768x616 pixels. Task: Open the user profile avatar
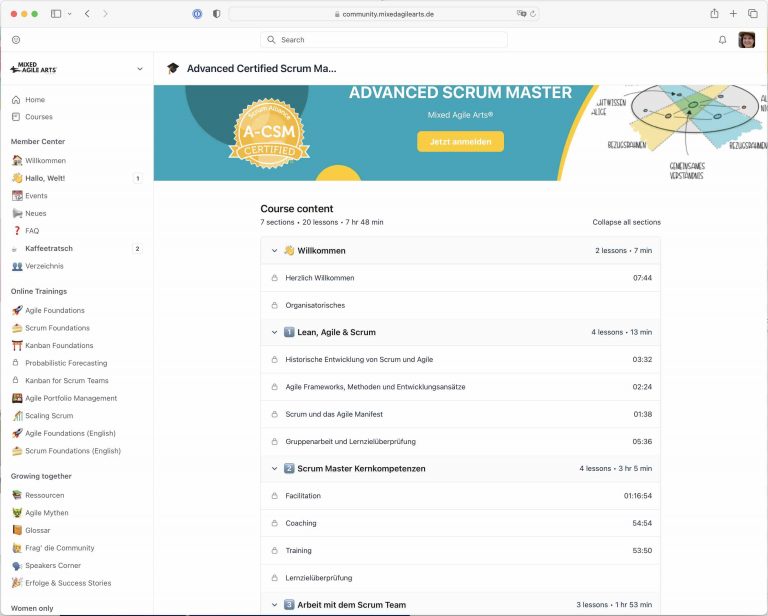[746, 40]
